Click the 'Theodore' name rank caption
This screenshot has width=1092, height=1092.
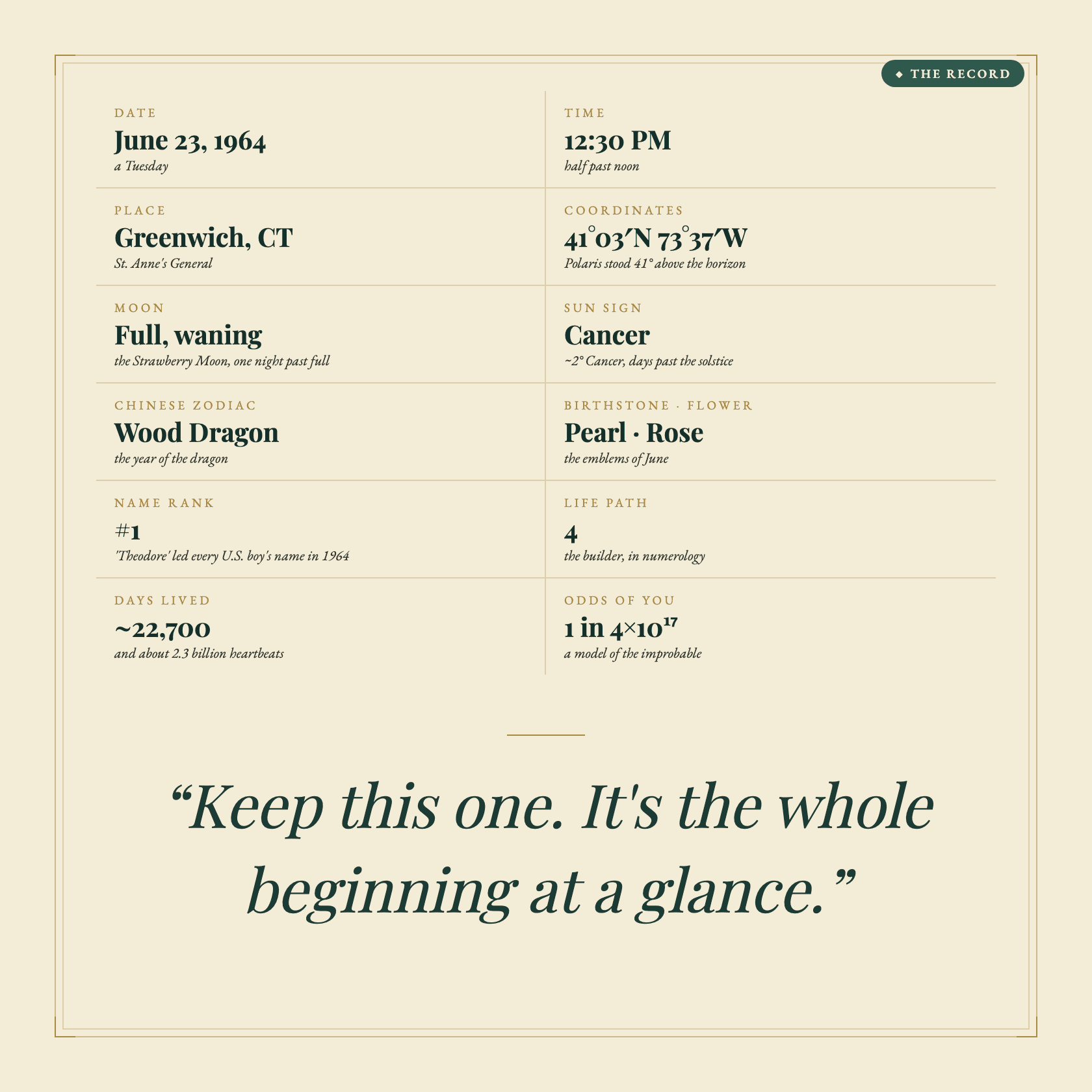231,556
